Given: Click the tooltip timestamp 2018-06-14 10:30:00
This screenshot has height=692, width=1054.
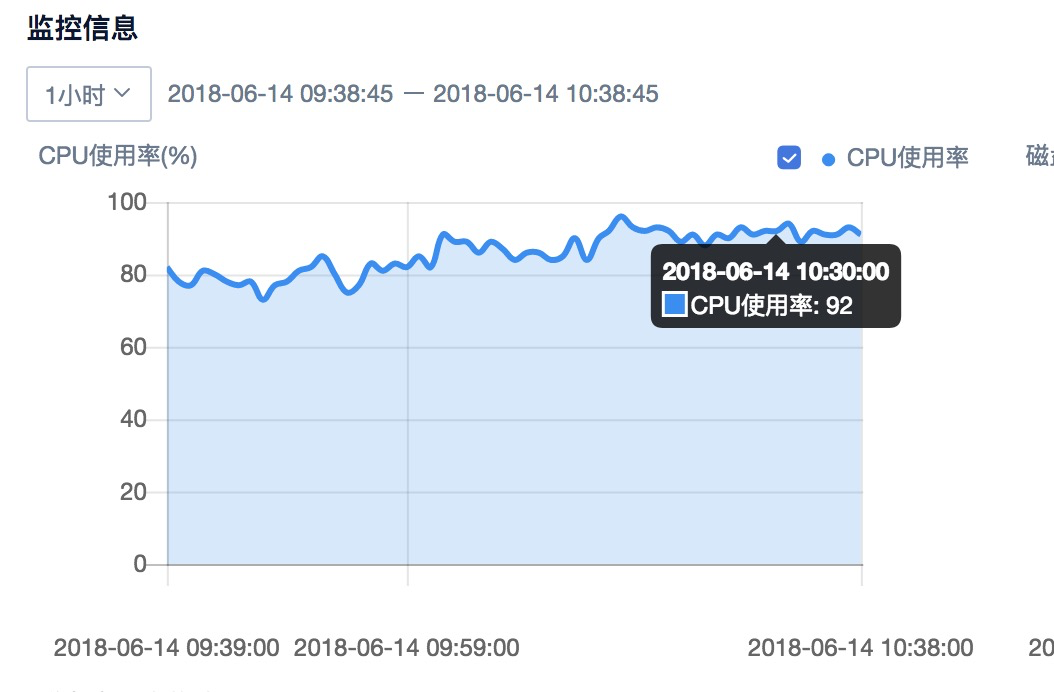Looking at the screenshot, I should coord(776,271).
